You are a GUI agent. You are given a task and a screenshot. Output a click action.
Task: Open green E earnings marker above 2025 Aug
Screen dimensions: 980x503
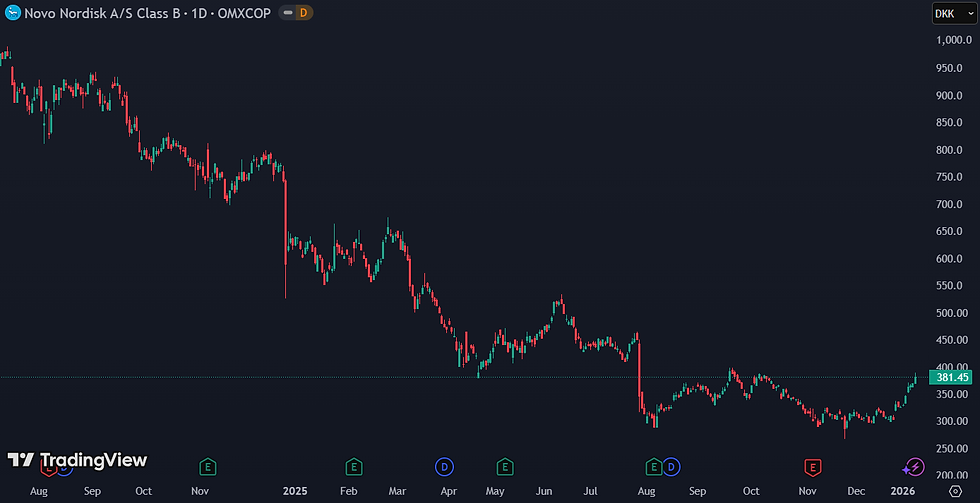pos(654,466)
